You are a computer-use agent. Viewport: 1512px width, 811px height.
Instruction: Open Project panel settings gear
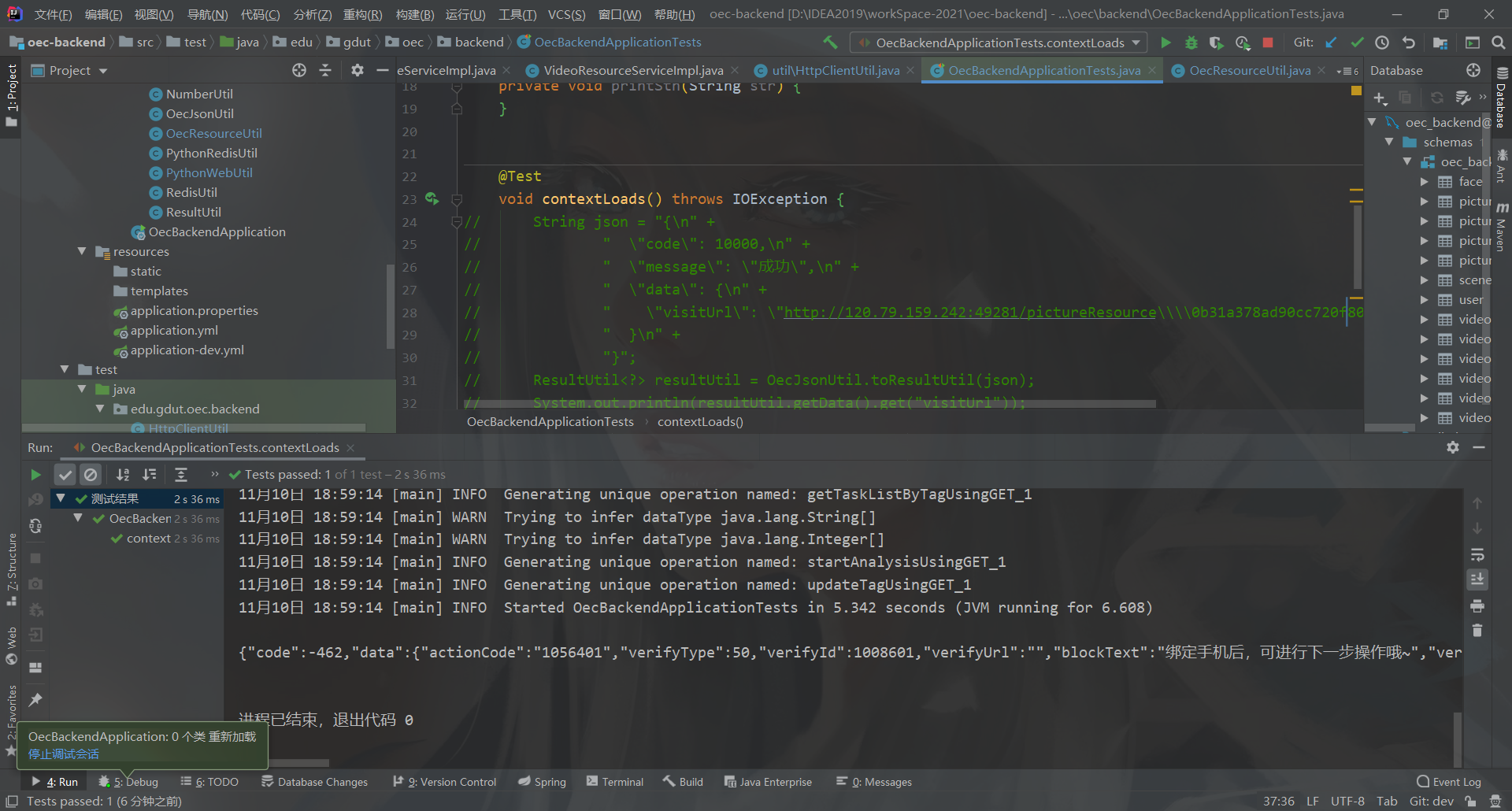pyautogui.click(x=358, y=70)
